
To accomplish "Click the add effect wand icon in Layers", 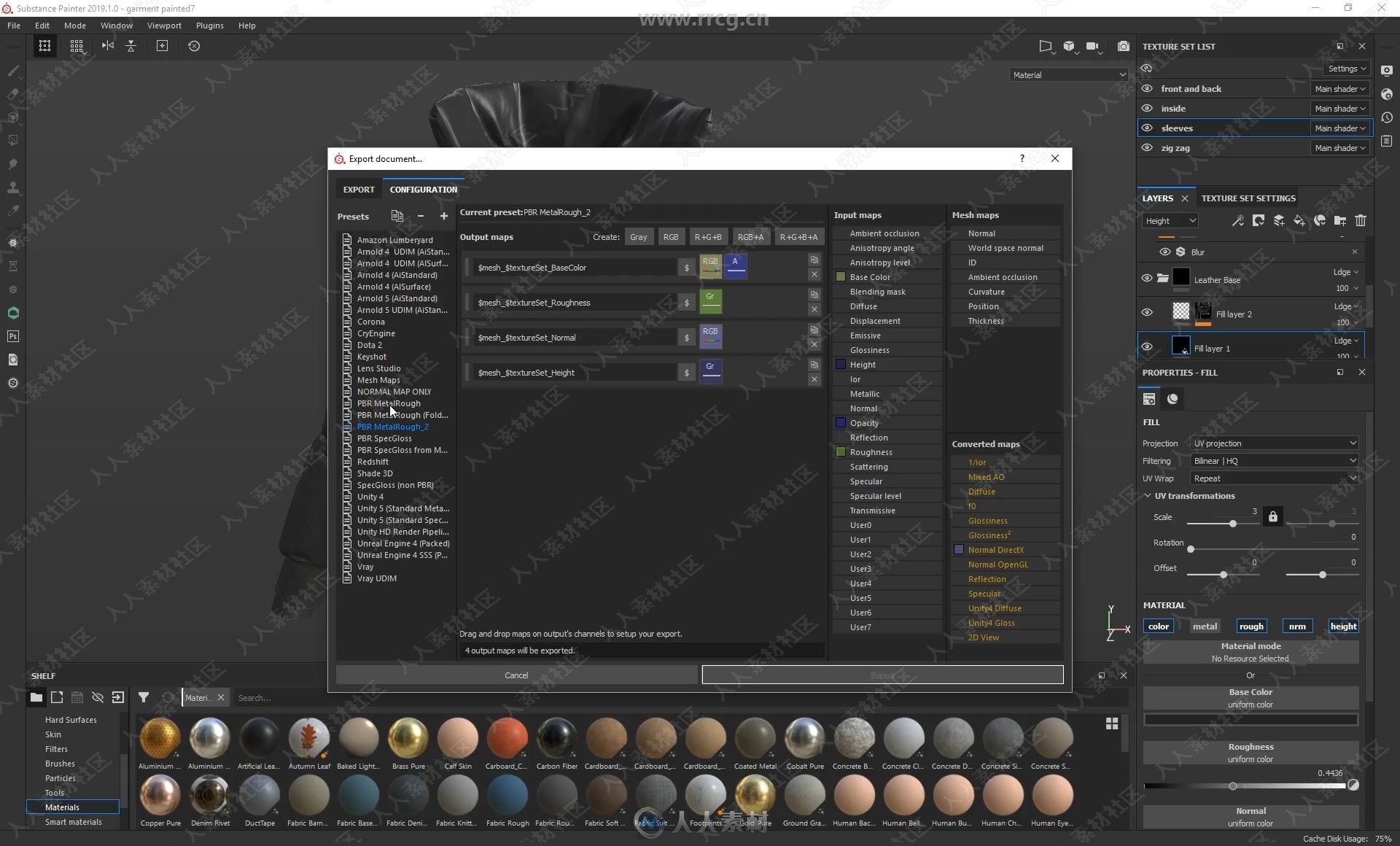I will coord(1238,220).
